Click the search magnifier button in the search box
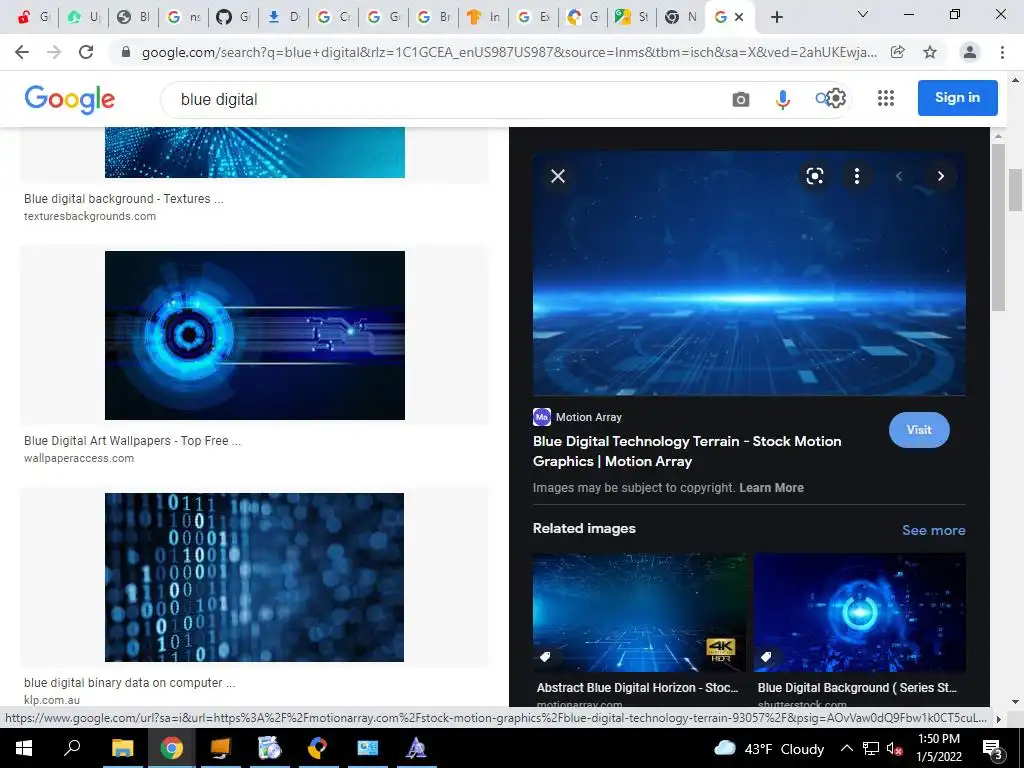Viewport: 1024px width, 768px height. [x=822, y=99]
